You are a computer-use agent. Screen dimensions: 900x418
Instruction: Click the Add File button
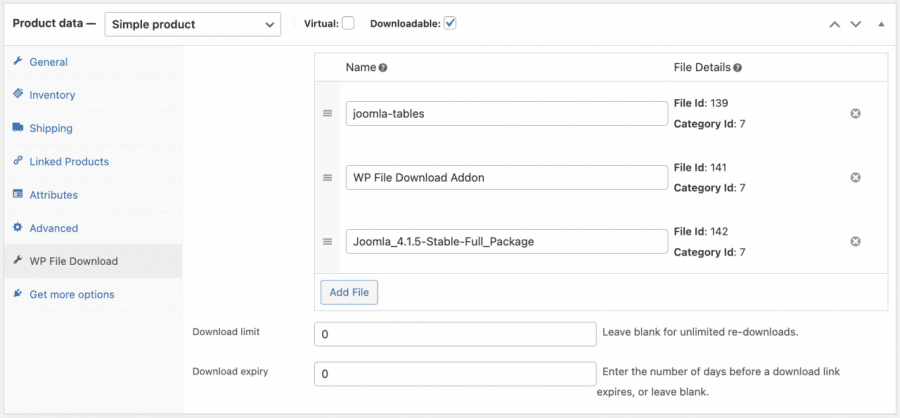coord(349,292)
